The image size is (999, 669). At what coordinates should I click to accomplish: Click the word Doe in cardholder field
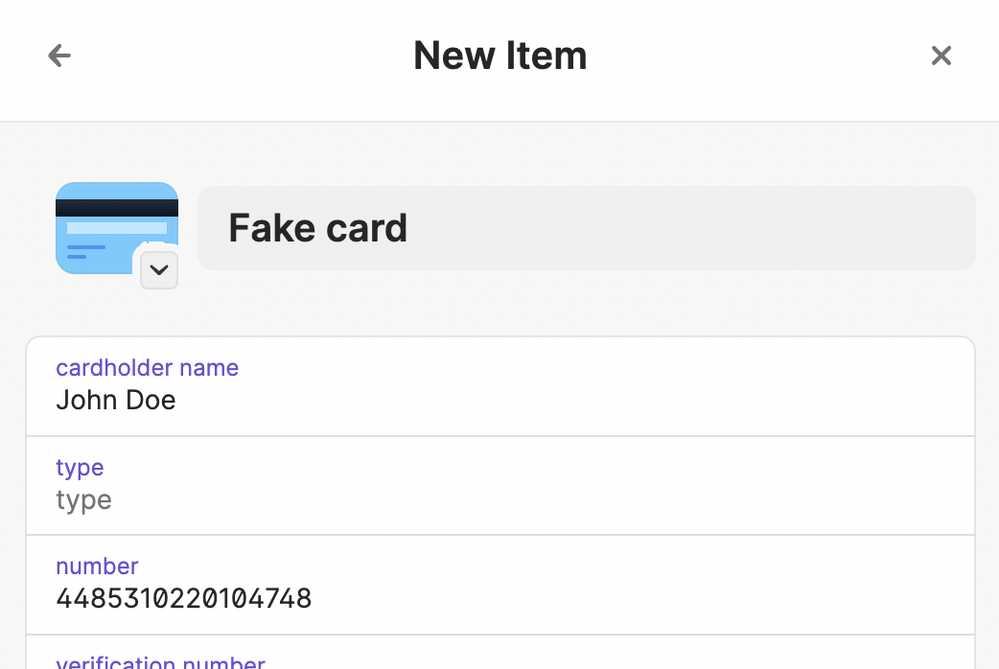coord(150,400)
